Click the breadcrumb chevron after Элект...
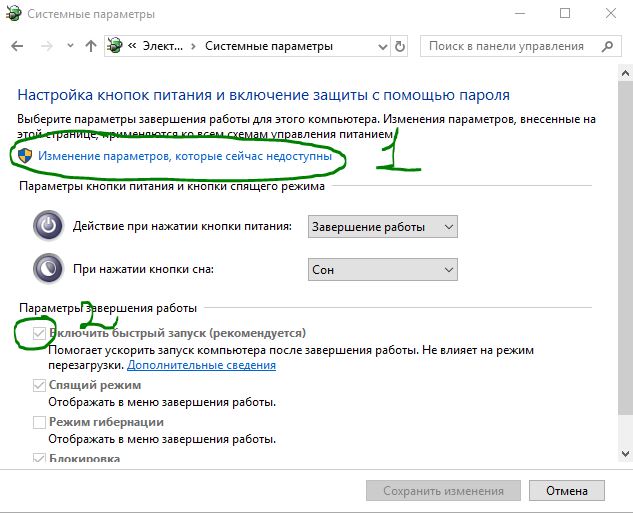Image resolution: width=633 pixels, height=513 pixels. coord(194,46)
